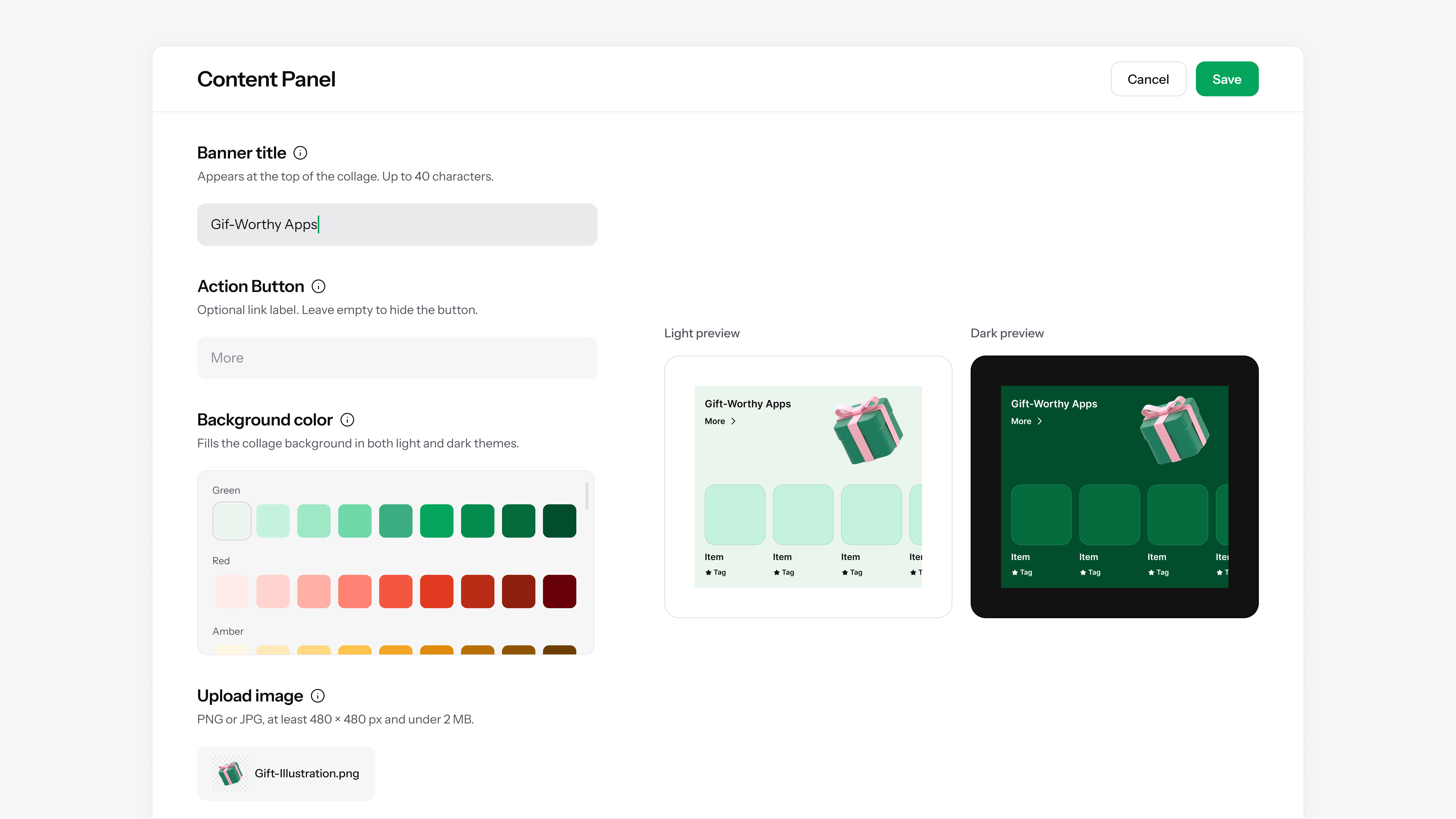The image size is (1456, 819).
Task: Cancel editing the content panel
Action: [1148, 79]
